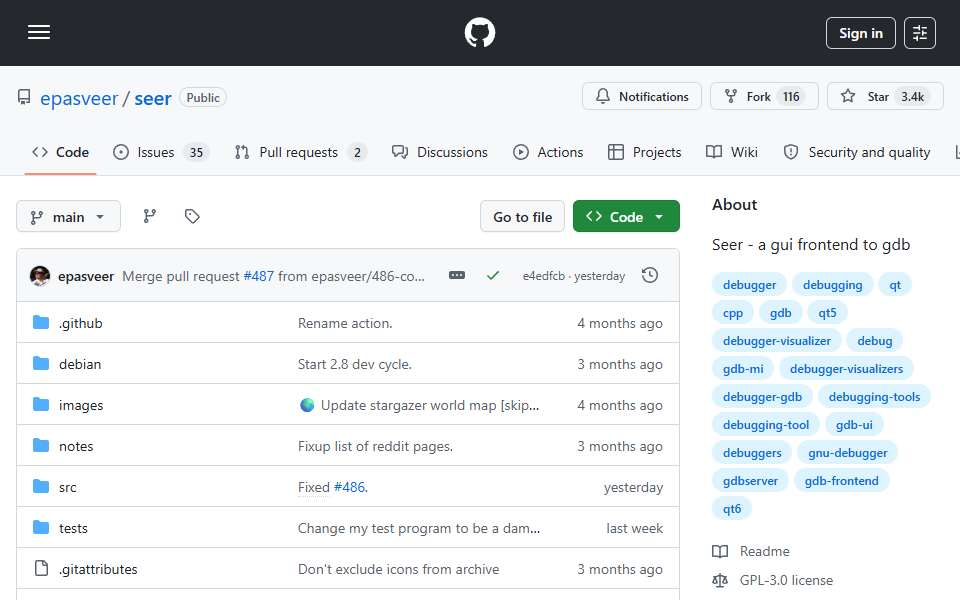Viewport: 960px width, 600px height.
Task: Click the qt topic tag
Action: click(894, 285)
